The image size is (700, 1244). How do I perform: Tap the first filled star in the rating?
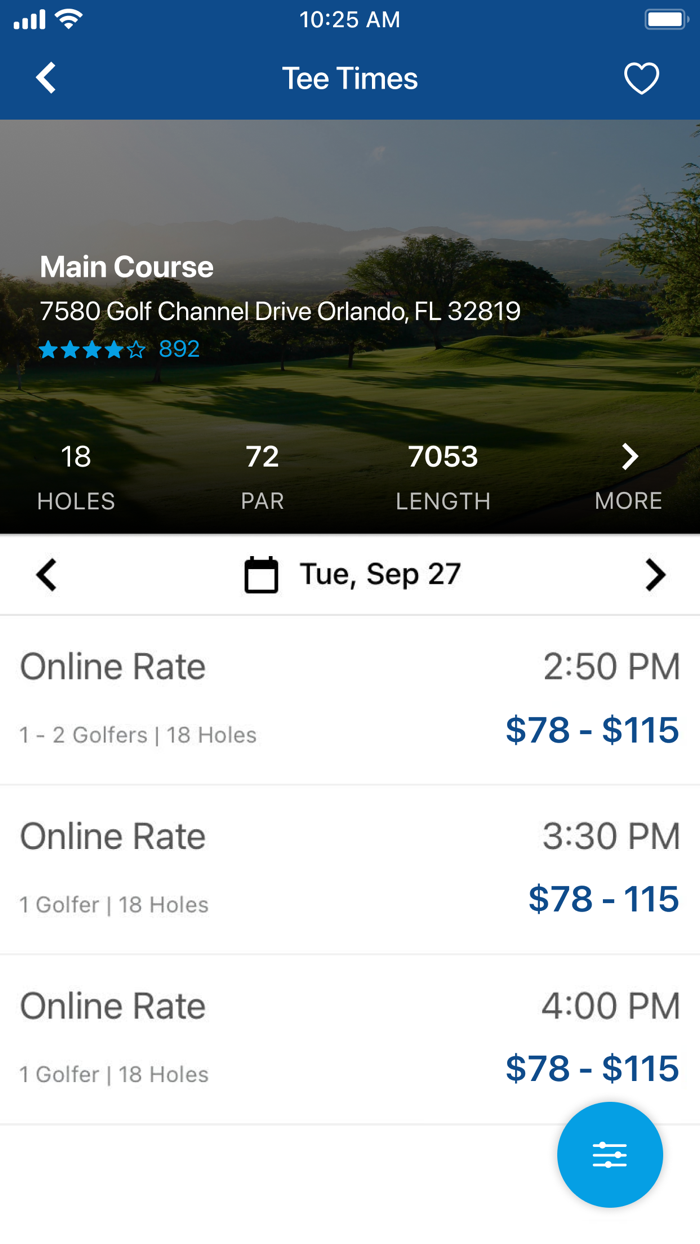pos(47,350)
